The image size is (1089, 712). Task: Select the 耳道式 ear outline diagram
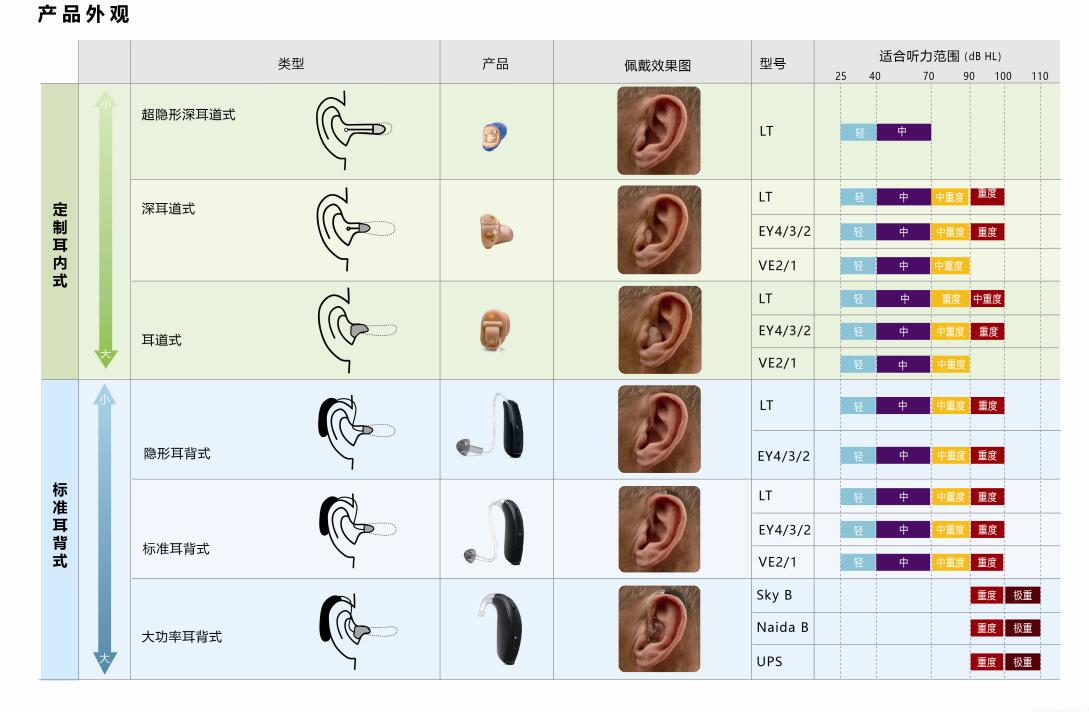pyautogui.click(x=356, y=329)
